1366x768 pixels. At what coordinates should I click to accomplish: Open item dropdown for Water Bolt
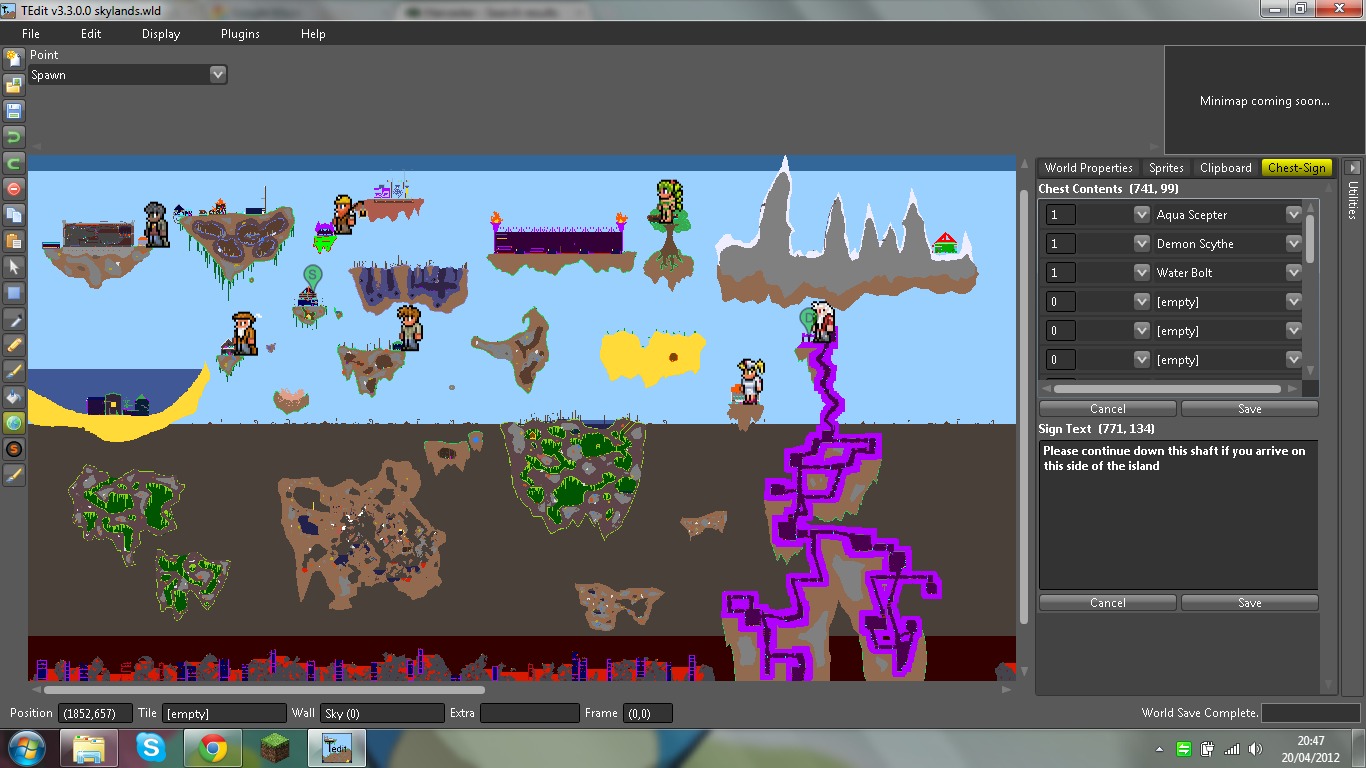tap(1293, 272)
